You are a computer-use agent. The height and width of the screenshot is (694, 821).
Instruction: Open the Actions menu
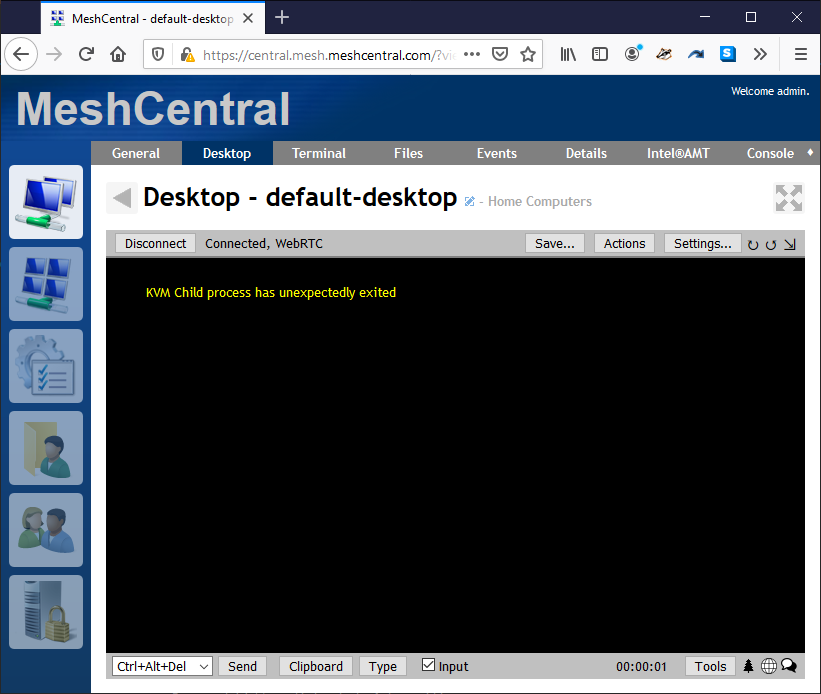(623, 243)
